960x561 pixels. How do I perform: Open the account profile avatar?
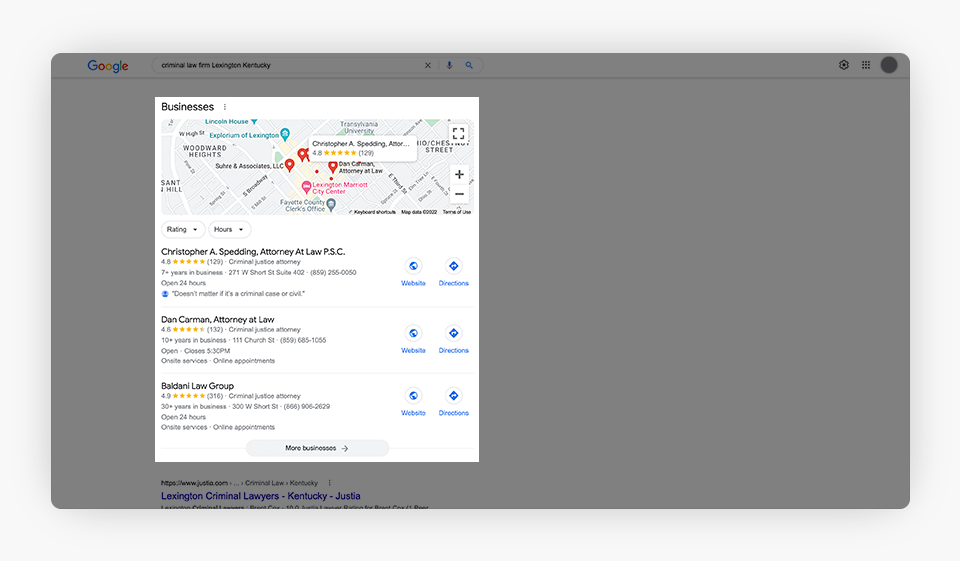tap(889, 65)
